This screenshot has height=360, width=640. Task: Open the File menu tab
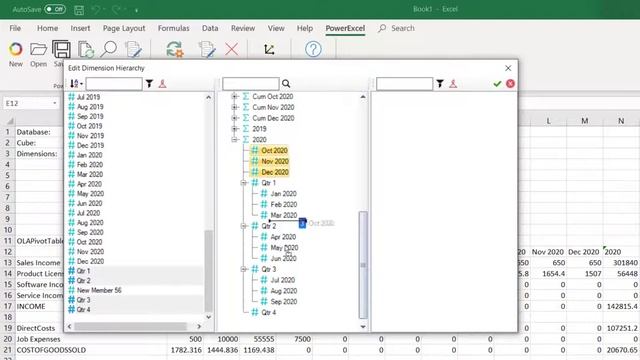tap(15, 28)
